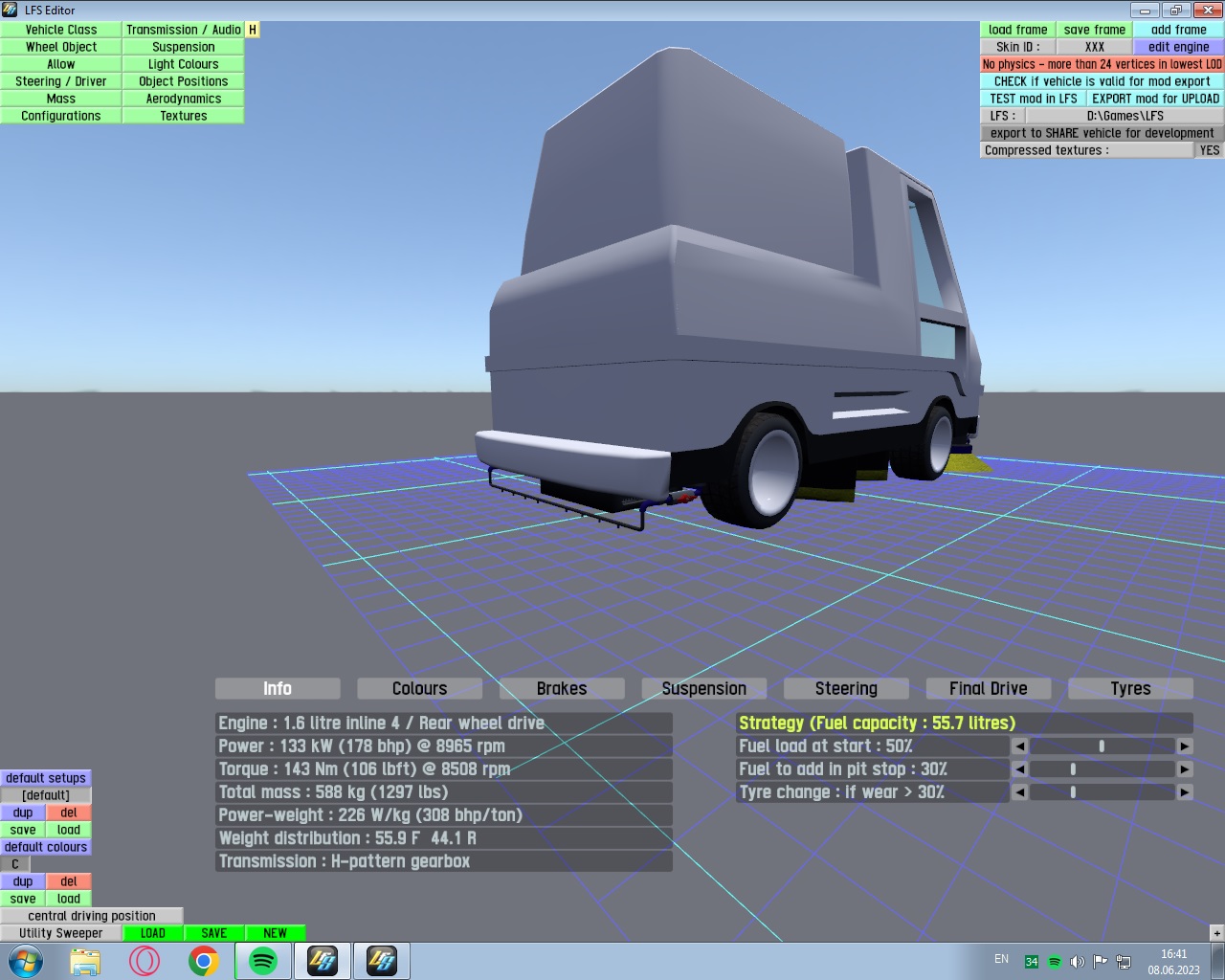1225x980 pixels.
Task: Open the Object Positions menu
Action: [x=184, y=81]
